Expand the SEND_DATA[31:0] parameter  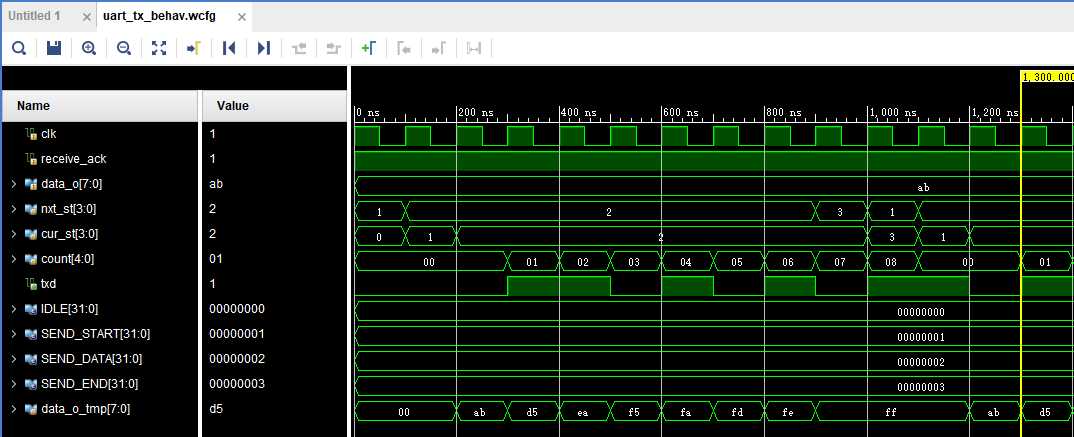coord(14,359)
